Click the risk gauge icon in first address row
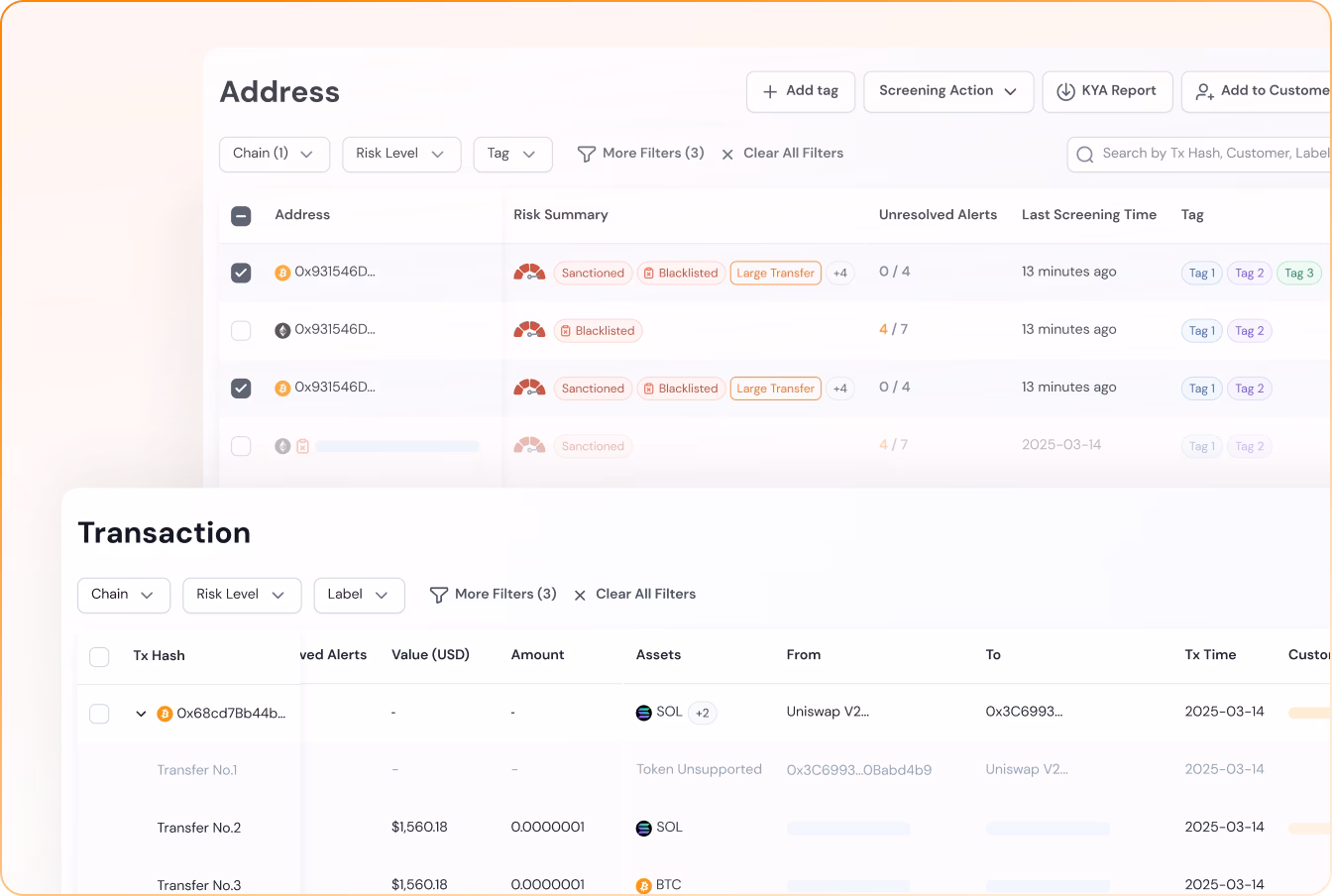 pyautogui.click(x=529, y=273)
